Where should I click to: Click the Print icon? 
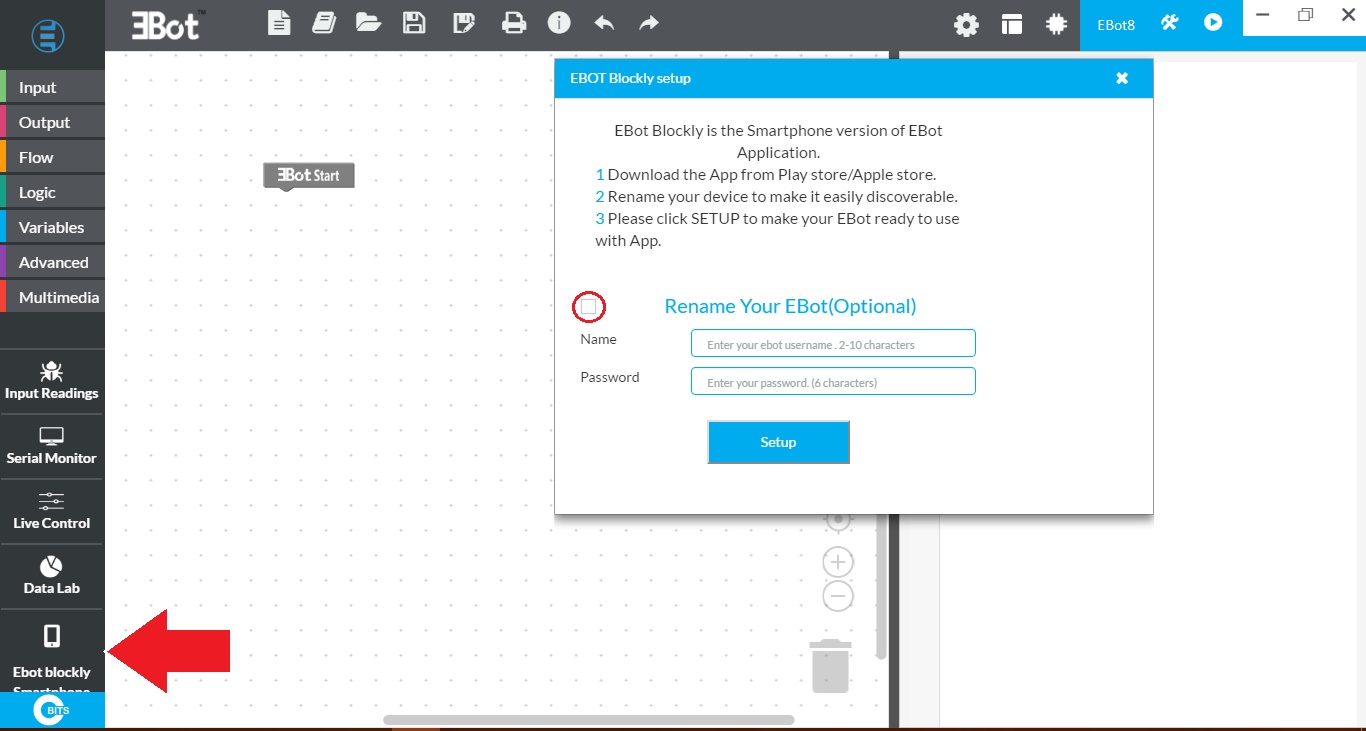tap(514, 22)
